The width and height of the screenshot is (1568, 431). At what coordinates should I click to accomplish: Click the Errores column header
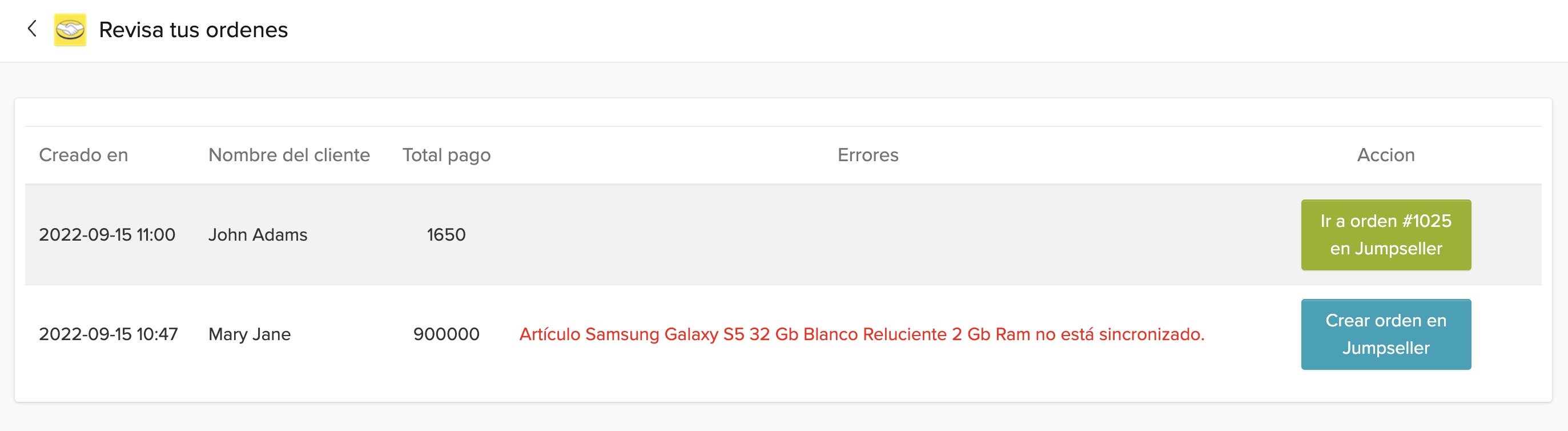(x=867, y=155)
